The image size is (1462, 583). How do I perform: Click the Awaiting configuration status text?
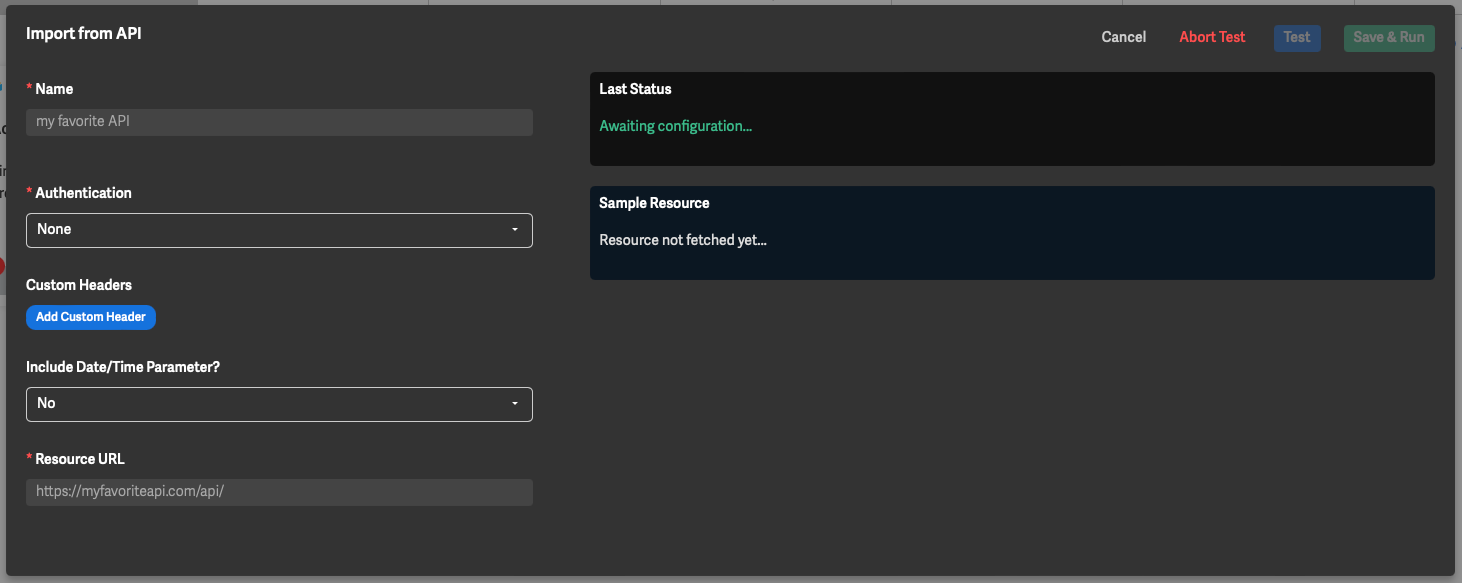[x=675, y=126]
